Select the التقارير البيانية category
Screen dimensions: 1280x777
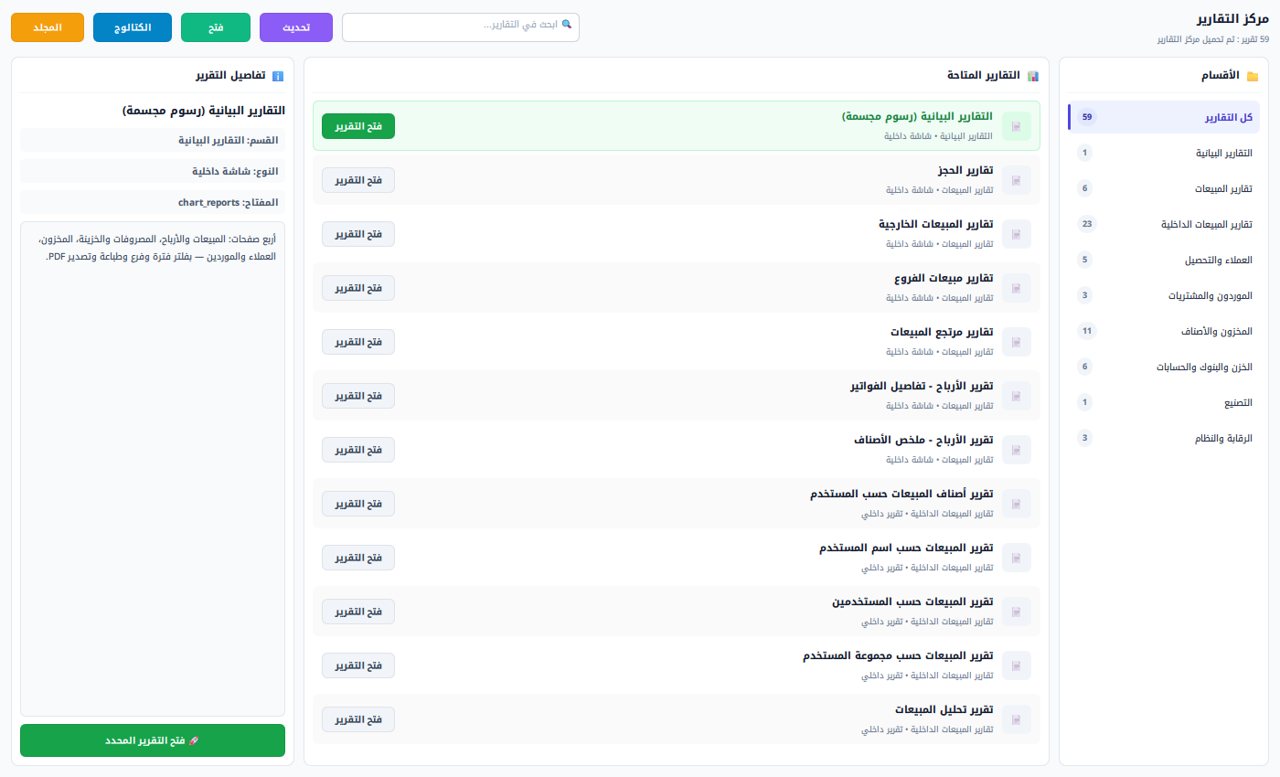click(1164, 153)
